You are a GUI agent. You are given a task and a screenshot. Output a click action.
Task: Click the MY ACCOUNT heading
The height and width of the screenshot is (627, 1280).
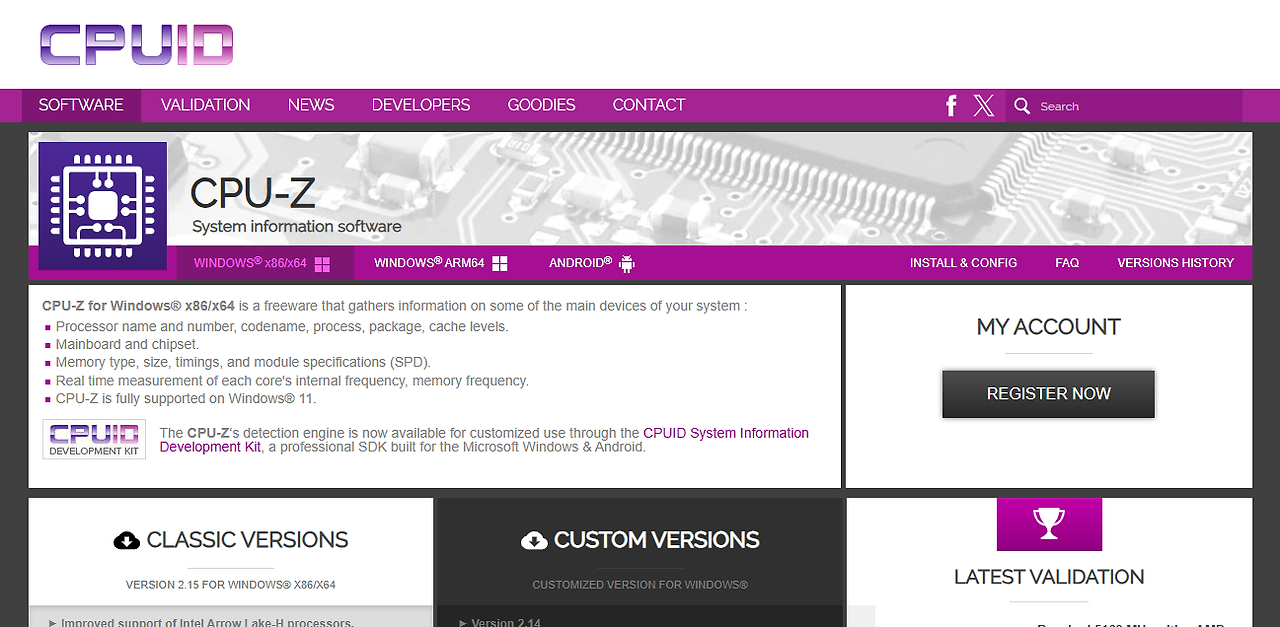(x=1049, y=327)
